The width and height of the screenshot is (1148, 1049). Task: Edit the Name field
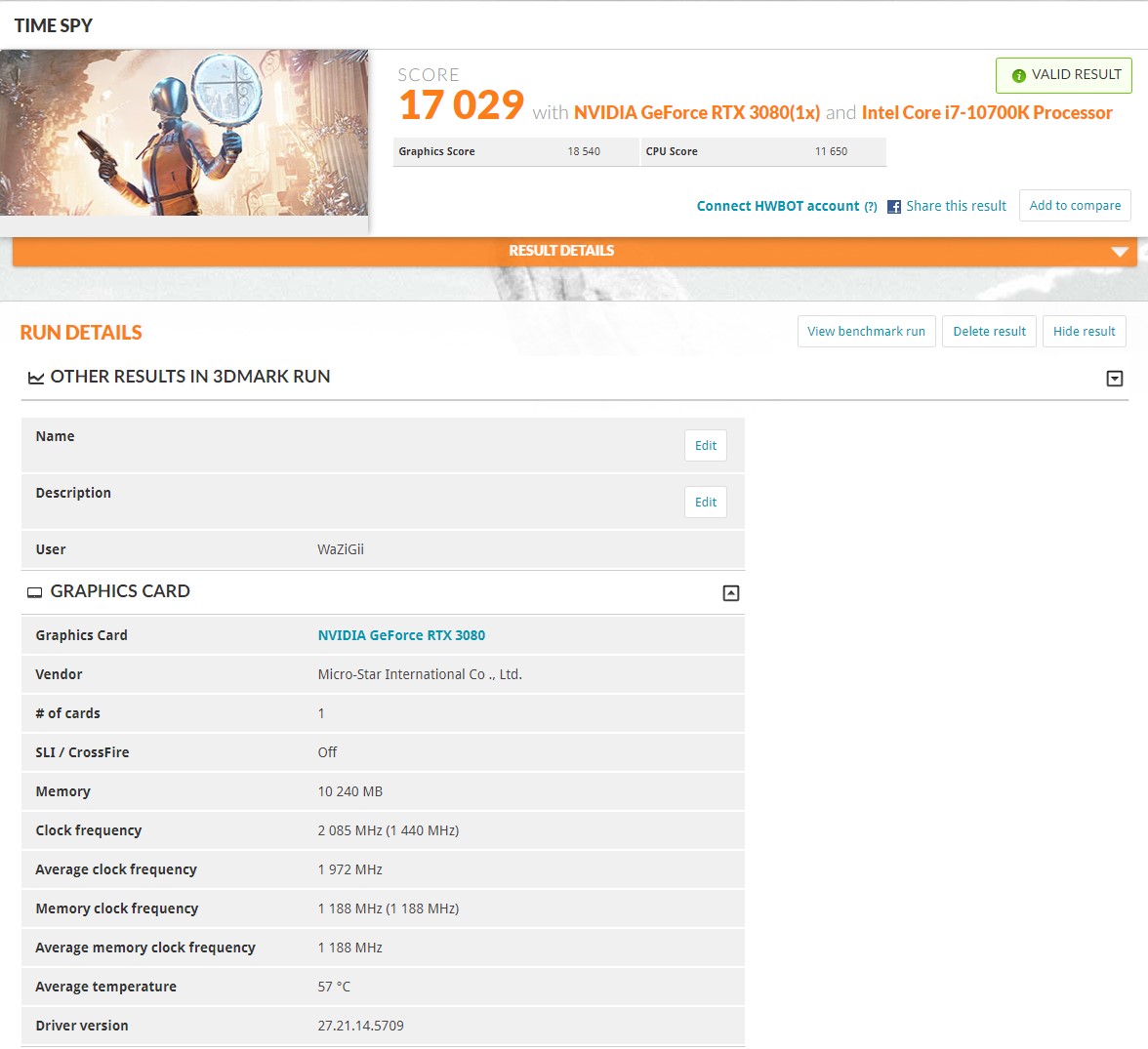(x=706, y=445)
